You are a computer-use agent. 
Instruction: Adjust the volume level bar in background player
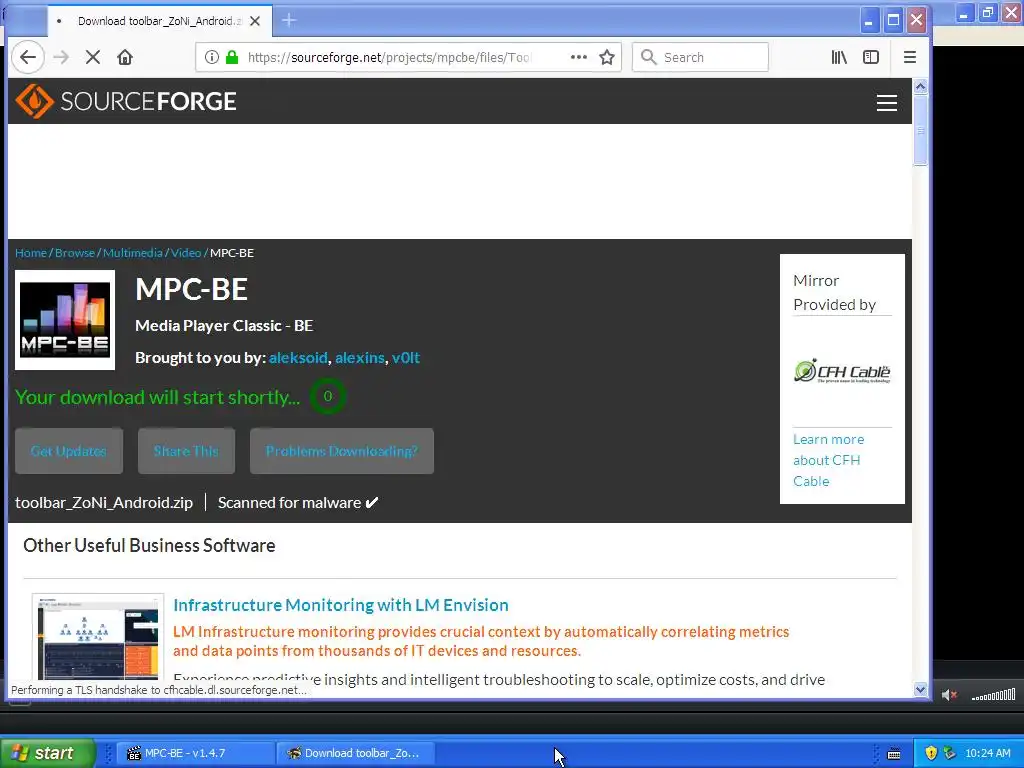click(x=993, y=696)
